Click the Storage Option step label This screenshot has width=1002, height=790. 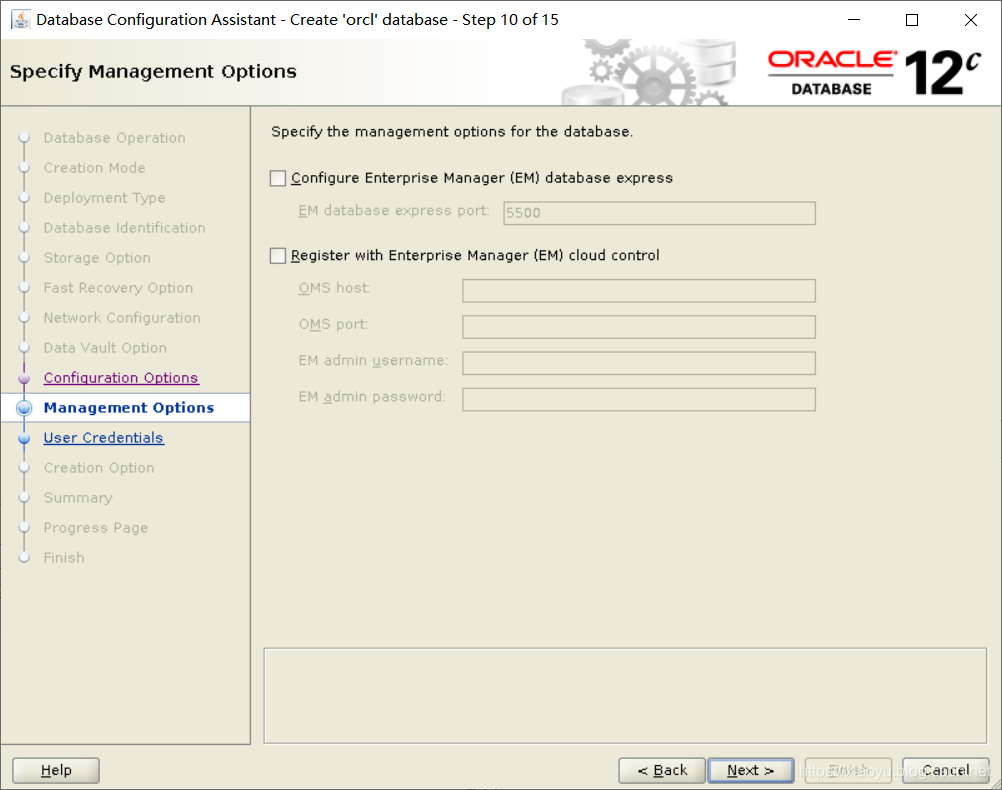97,258
